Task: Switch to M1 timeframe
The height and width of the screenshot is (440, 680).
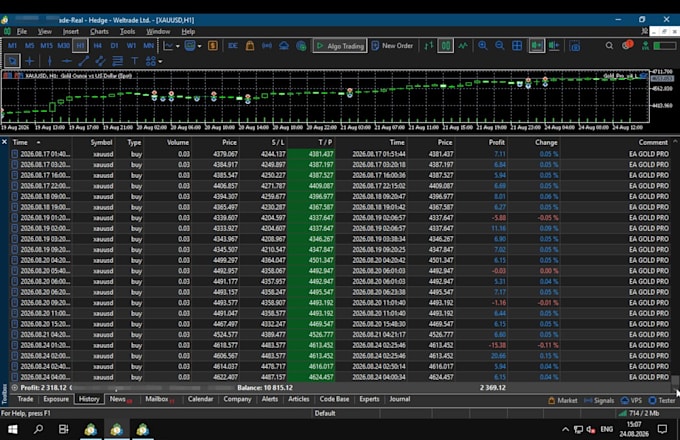Action: 12,46
